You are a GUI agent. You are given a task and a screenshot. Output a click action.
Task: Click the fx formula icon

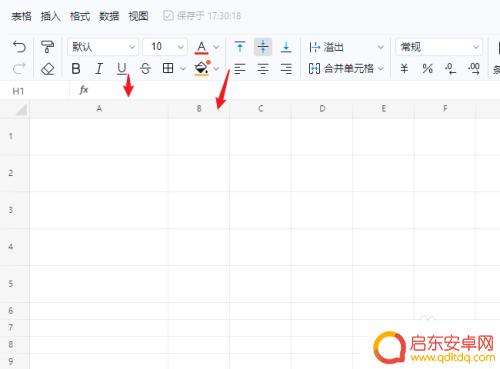pyautogui.click(x=84, y=90)
